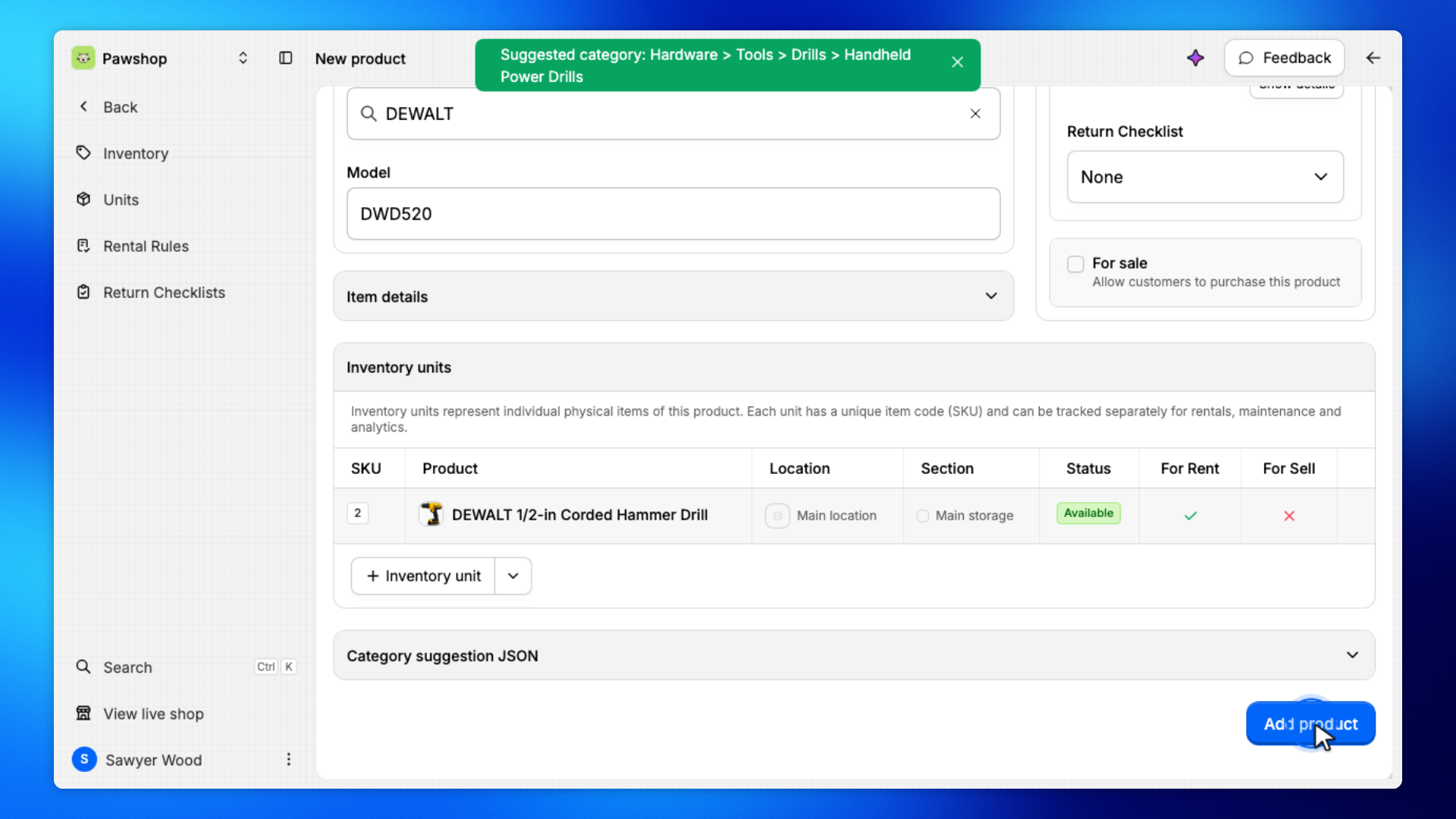This screenshot has width=1456, height=819.
Task: Click the For Rent green checkmark
Action: pos(1191,516)
